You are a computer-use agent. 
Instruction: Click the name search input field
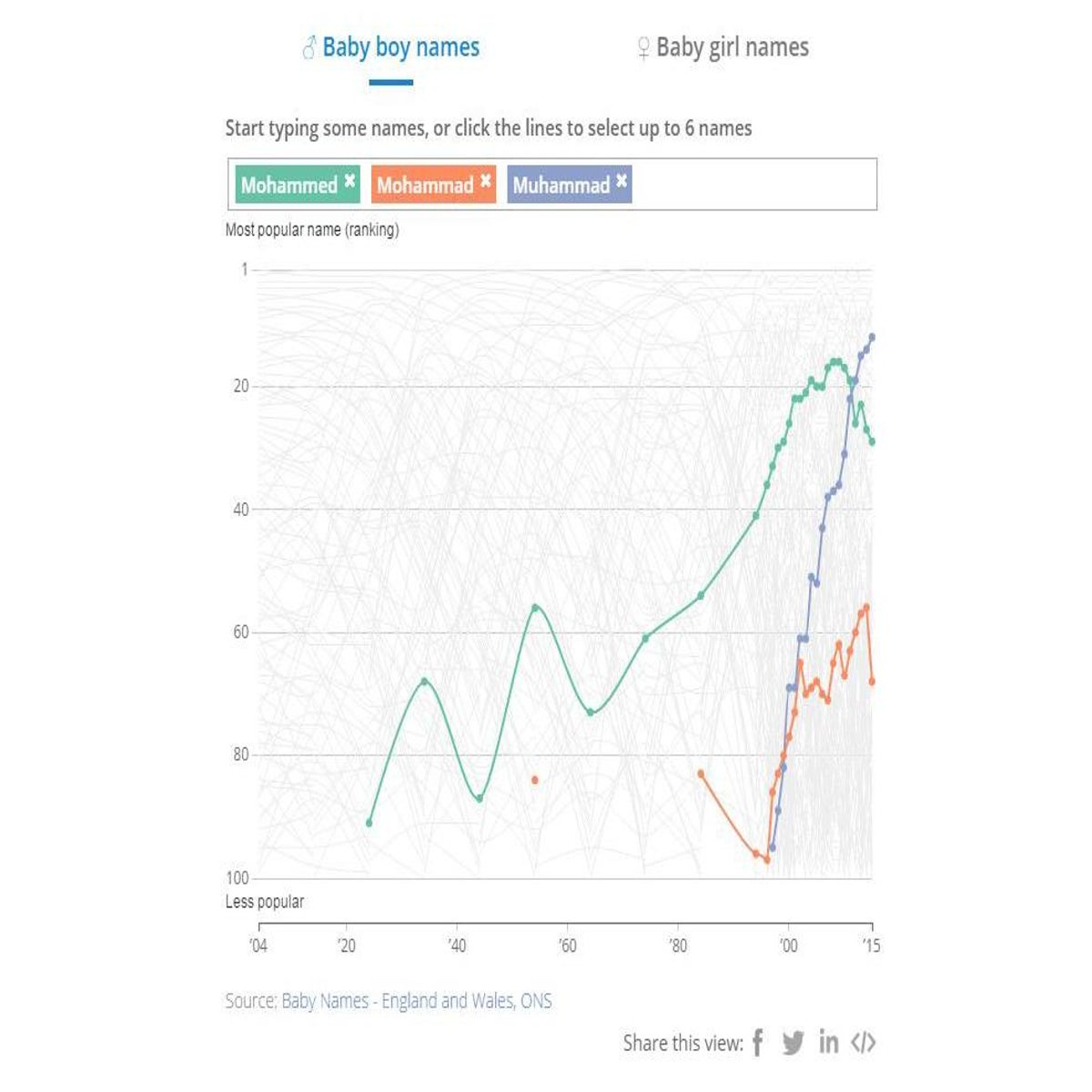(x=751, y=185)
